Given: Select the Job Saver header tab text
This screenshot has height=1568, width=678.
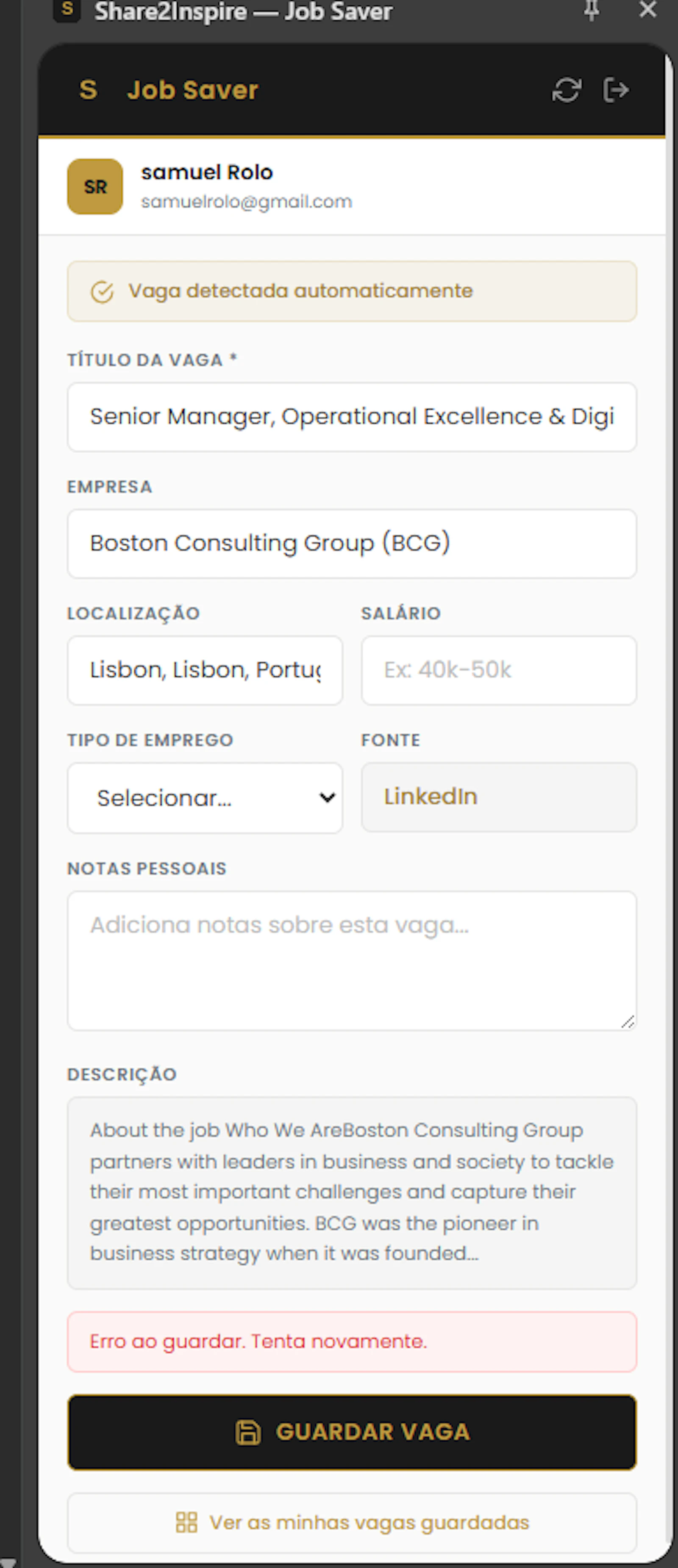Looking at the screenshot, I should [x=192, y=89].
